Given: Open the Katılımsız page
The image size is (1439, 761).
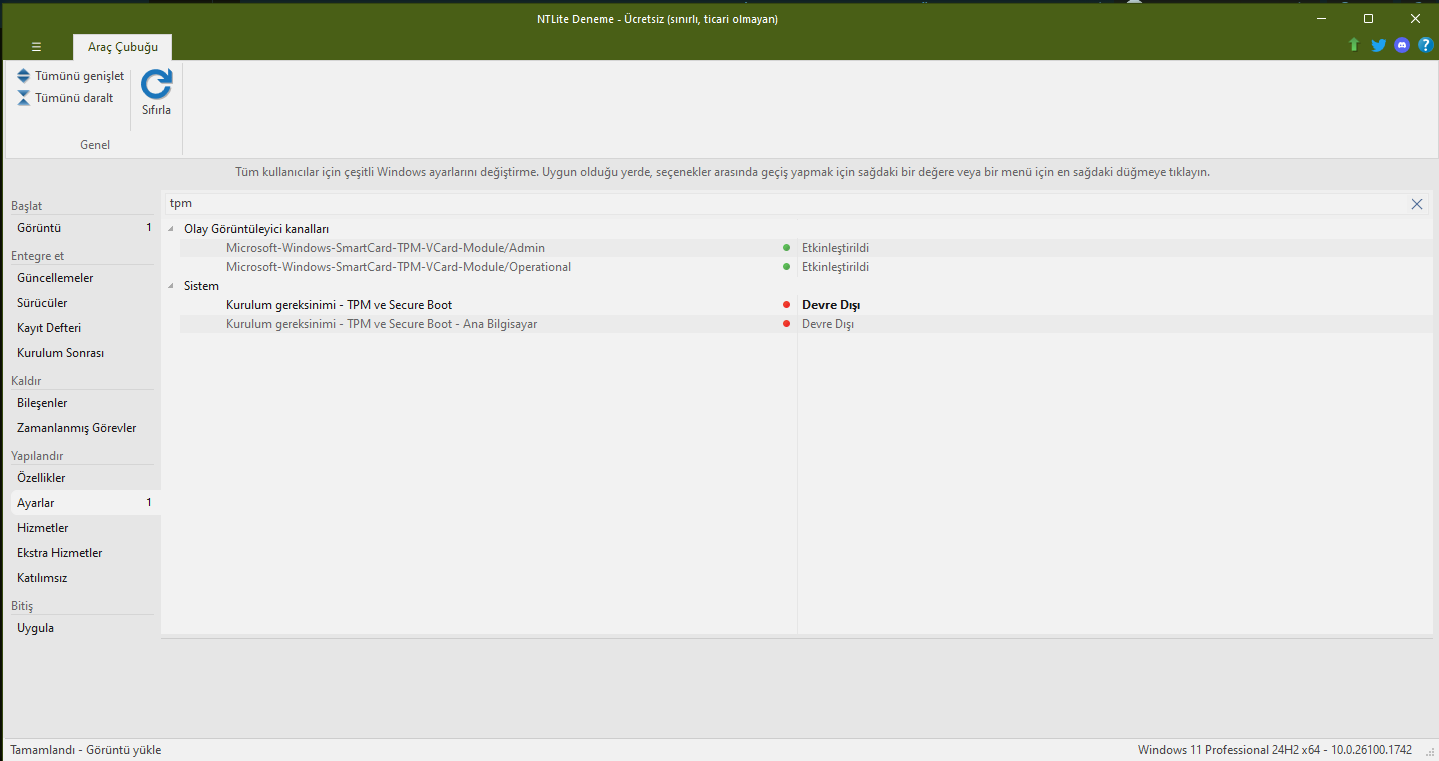Looking at the screenshot, I should (83, 578).
